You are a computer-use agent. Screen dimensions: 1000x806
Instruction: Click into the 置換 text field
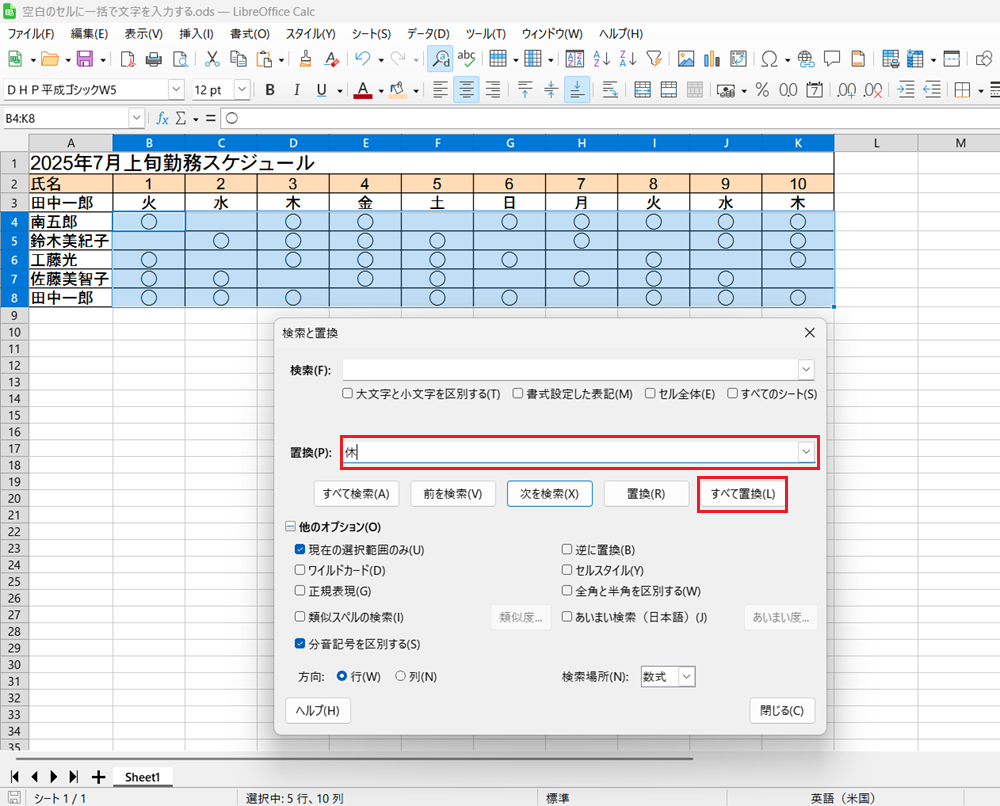[570, 452]
